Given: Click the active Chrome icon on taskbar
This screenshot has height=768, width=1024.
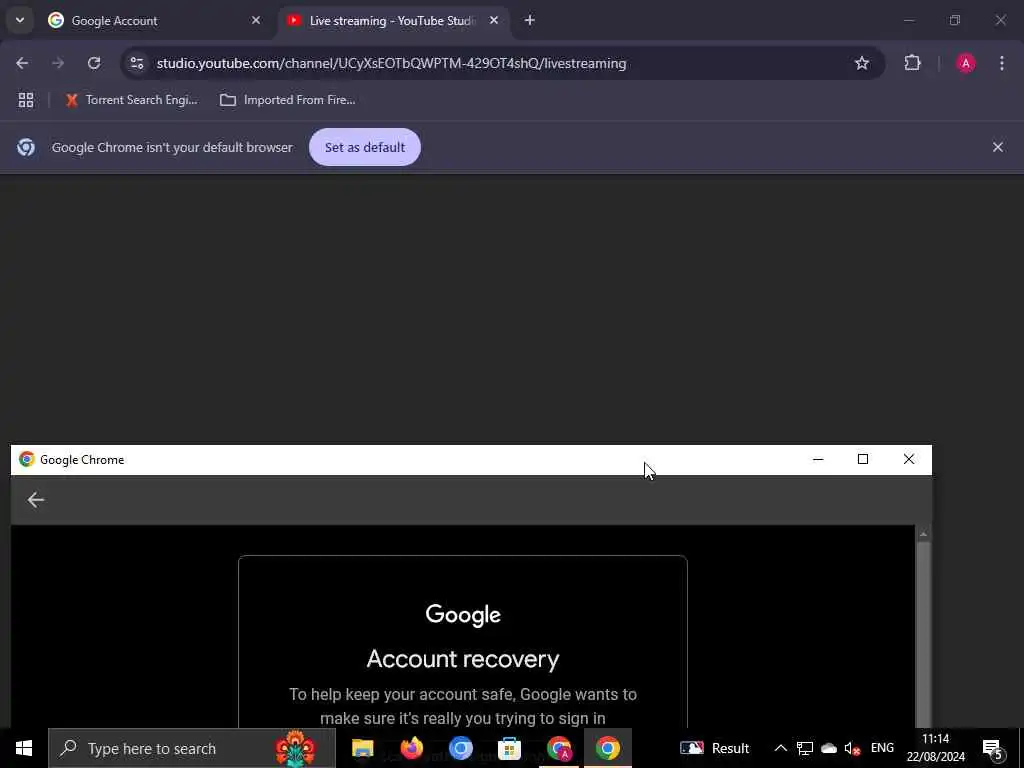Looking at the screenshot, I should (607, 748).
